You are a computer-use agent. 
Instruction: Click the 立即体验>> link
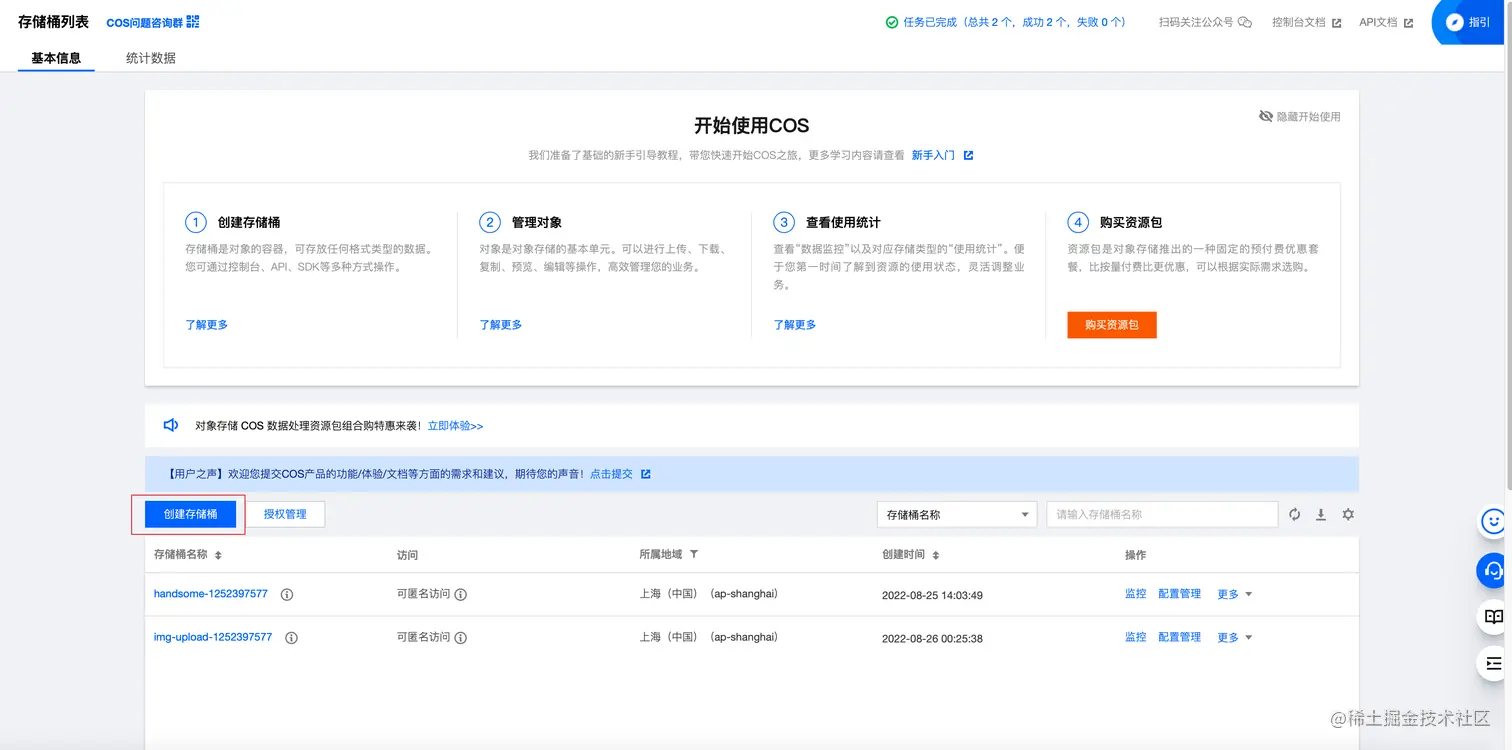coord(456,426)
